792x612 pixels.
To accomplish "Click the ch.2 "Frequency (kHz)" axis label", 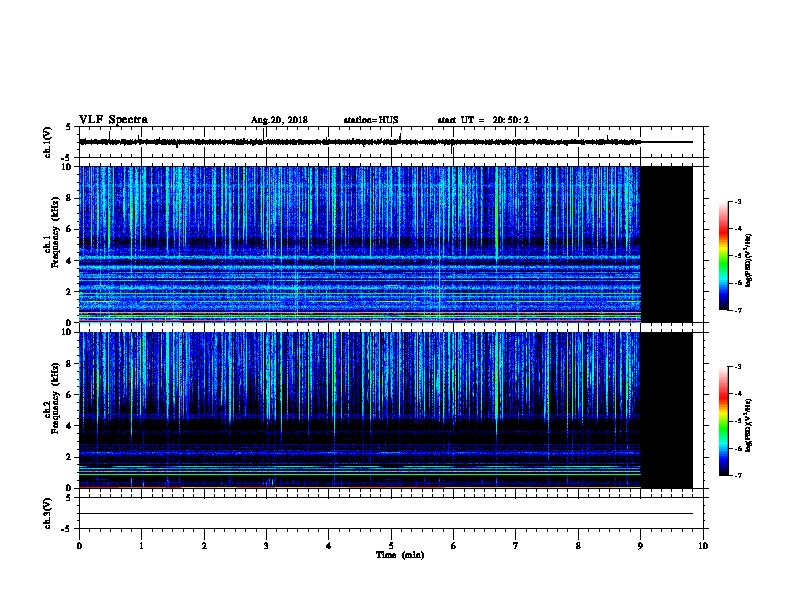I will point(55,398).
